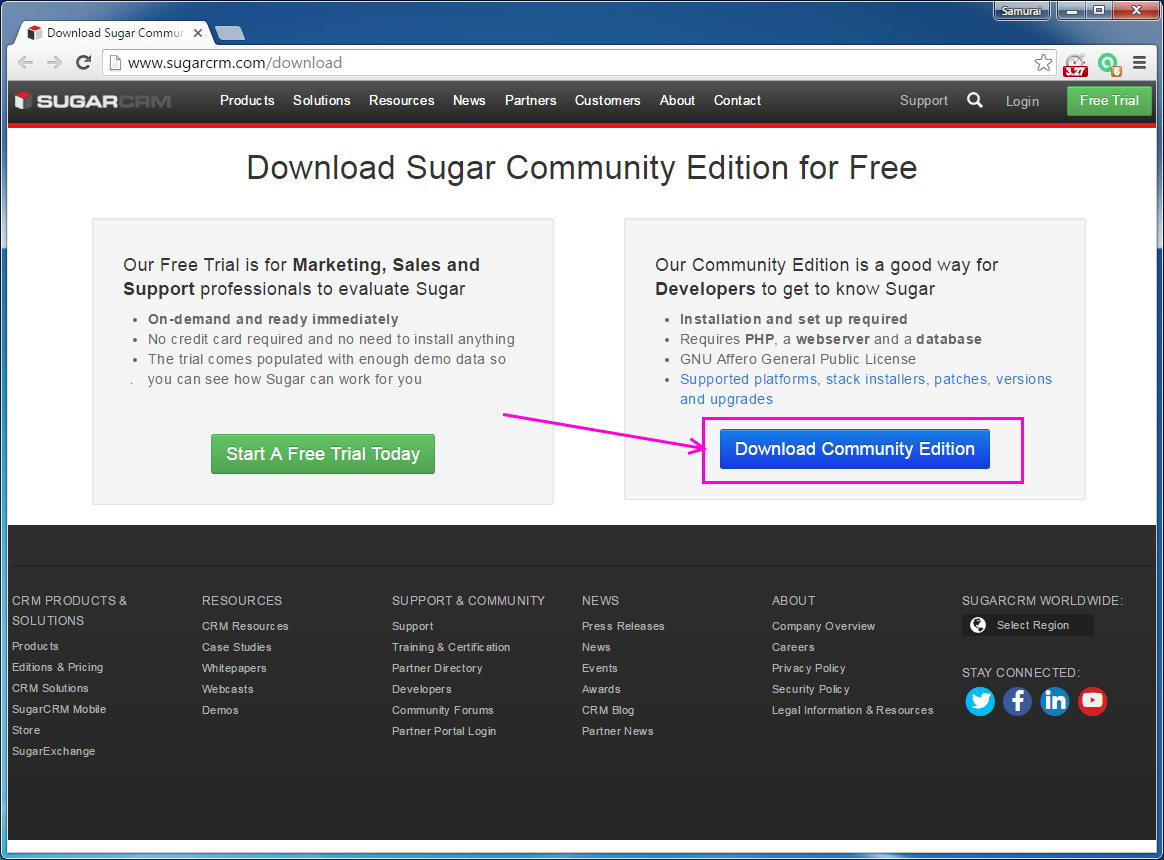Open SugarCRM YouTube channel icon

1092,701
